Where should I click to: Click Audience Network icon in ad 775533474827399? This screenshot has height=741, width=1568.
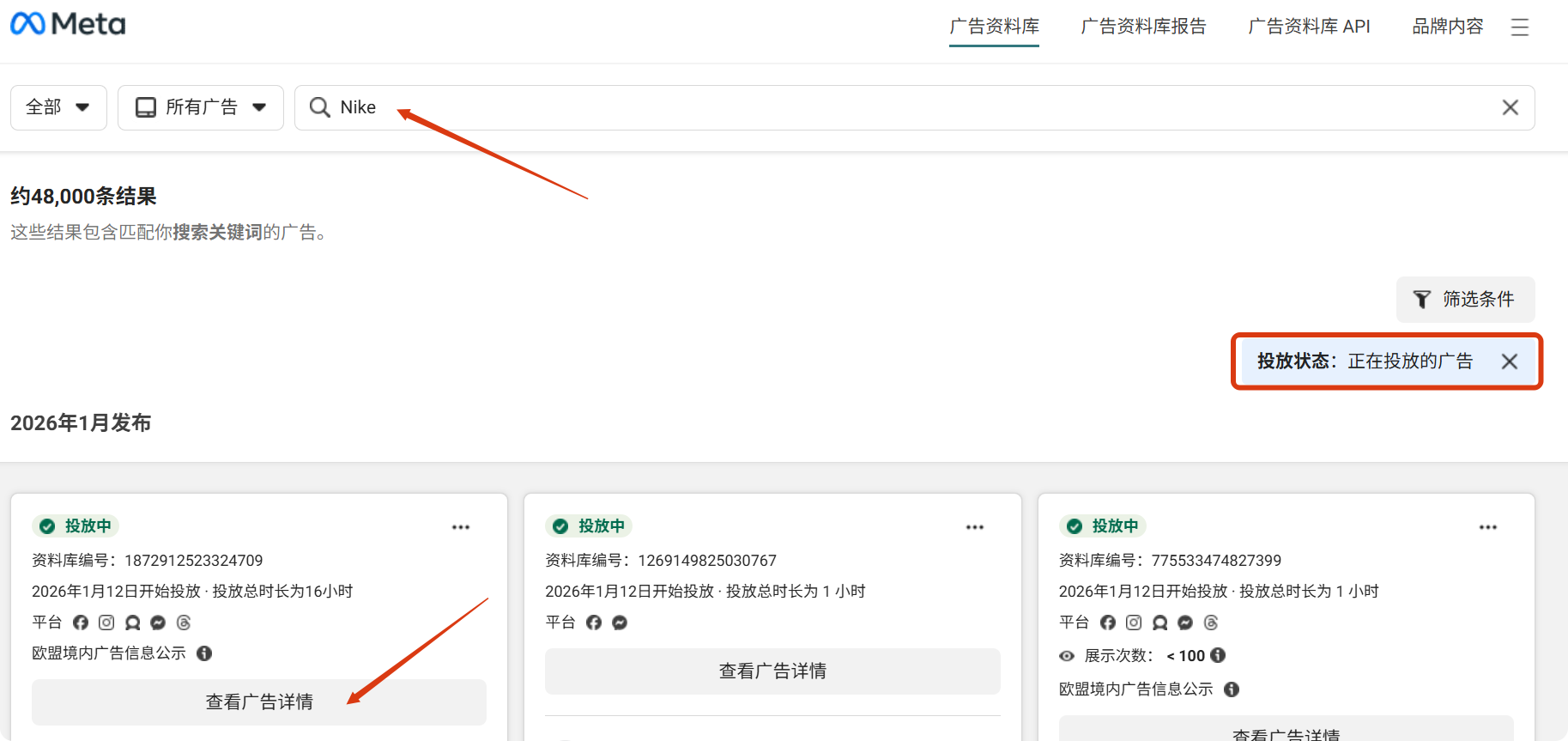pyautogui.click(x=1159, y=623)
